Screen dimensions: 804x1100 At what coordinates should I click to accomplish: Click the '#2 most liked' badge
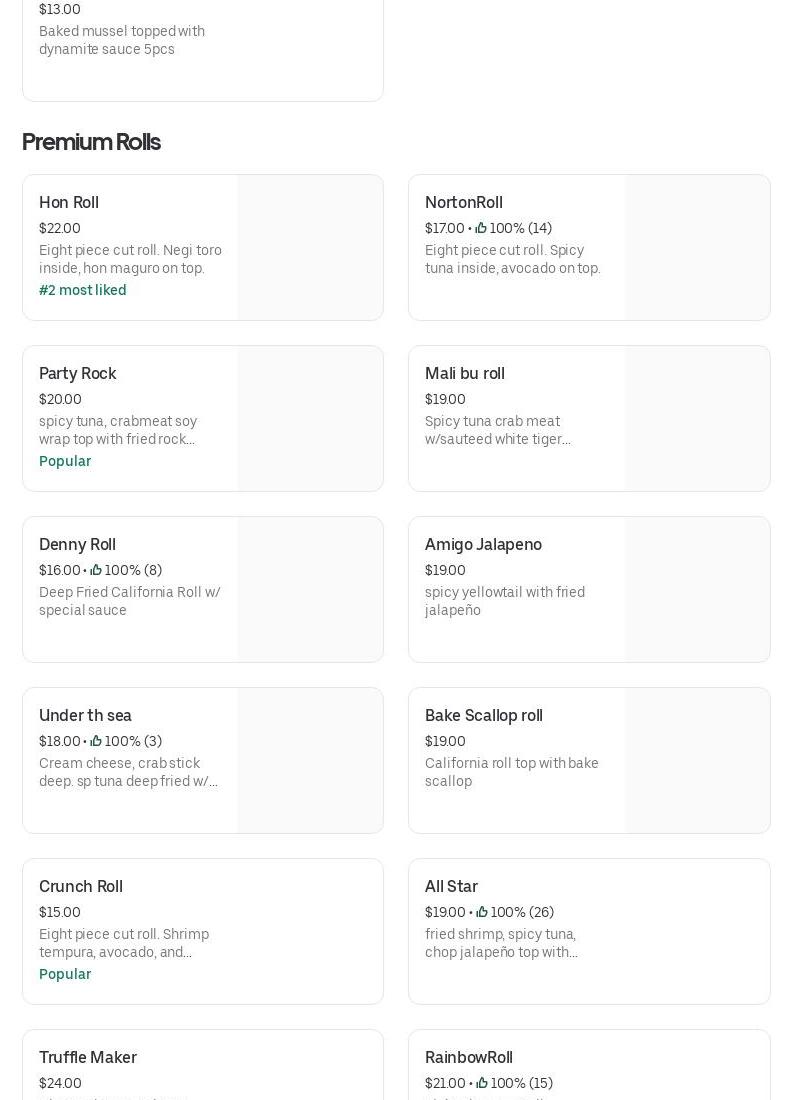[x=83, y=290]
